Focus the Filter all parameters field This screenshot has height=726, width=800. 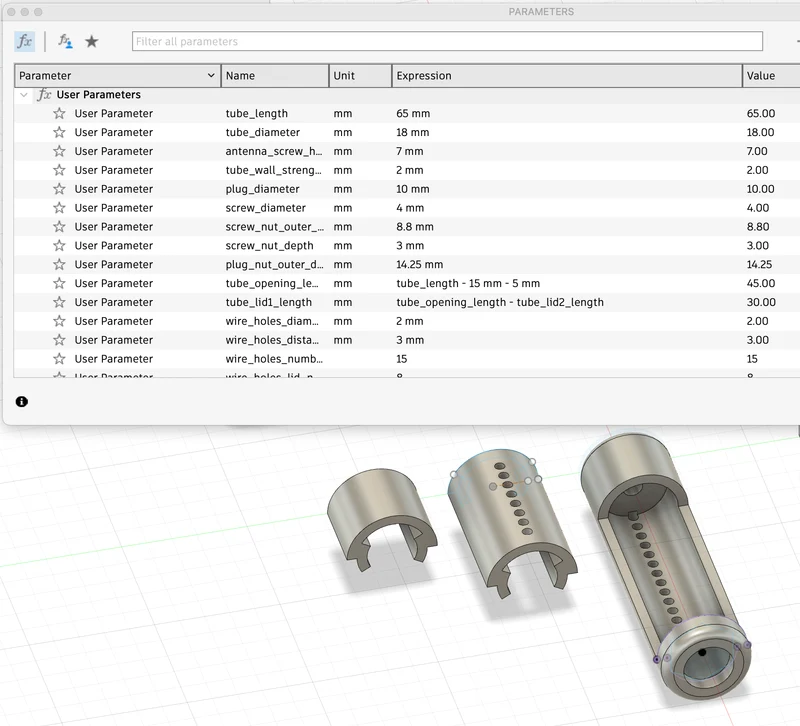coord(447,41)
